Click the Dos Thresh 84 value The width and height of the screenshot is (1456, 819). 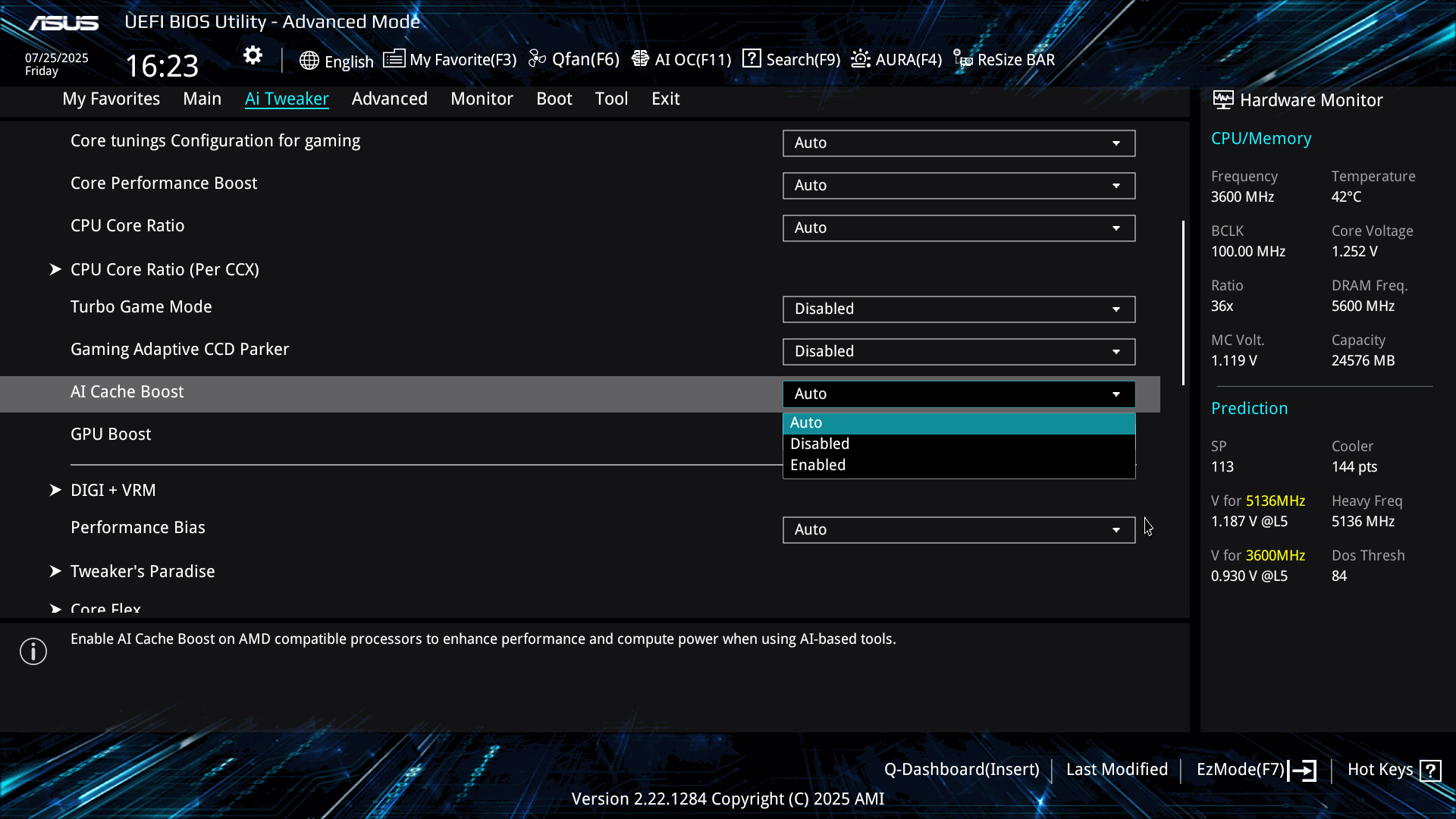pyautogui.click(x=1339, y=576)
